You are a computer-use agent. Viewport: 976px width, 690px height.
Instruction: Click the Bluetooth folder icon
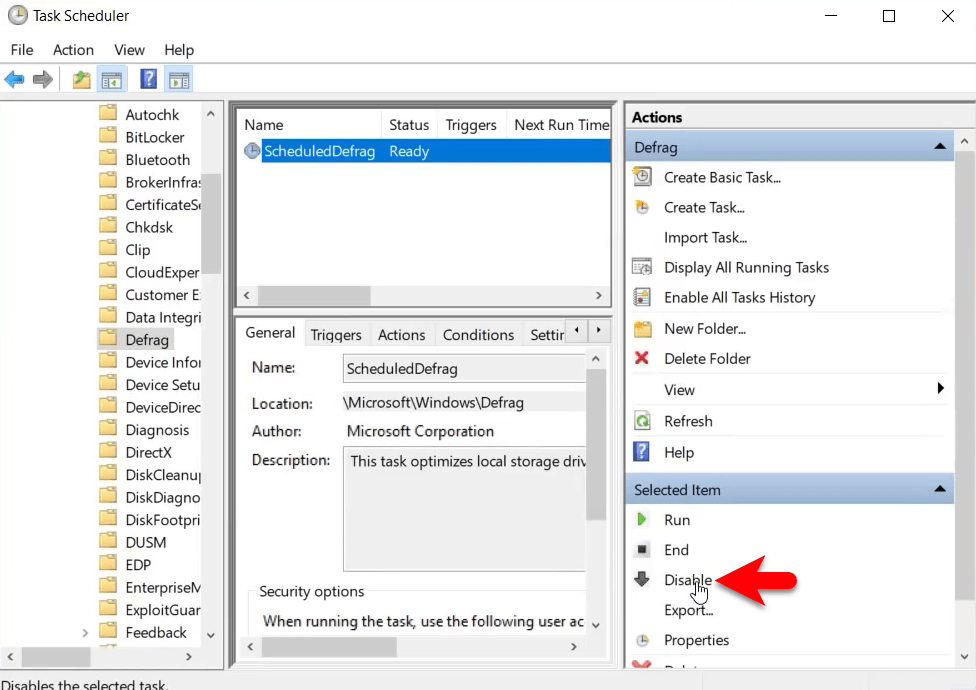tap(108, 158)
